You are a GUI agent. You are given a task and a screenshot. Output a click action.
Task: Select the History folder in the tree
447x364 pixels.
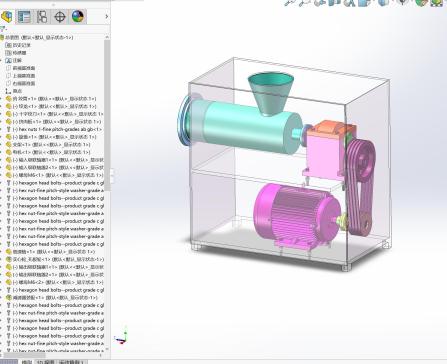(18, 45)
